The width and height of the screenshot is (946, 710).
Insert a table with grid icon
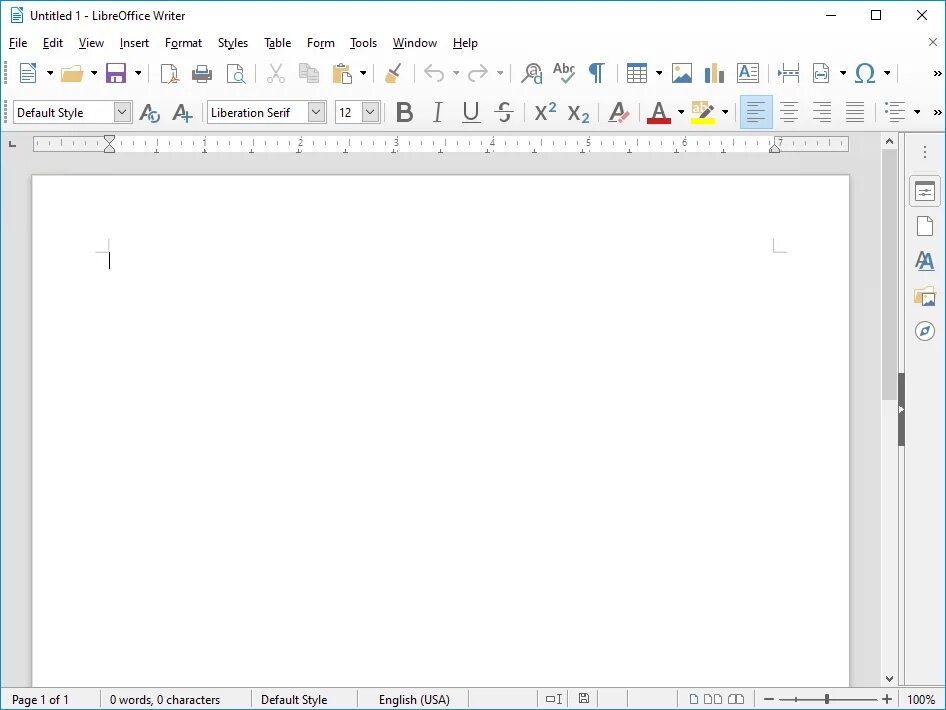636,73
